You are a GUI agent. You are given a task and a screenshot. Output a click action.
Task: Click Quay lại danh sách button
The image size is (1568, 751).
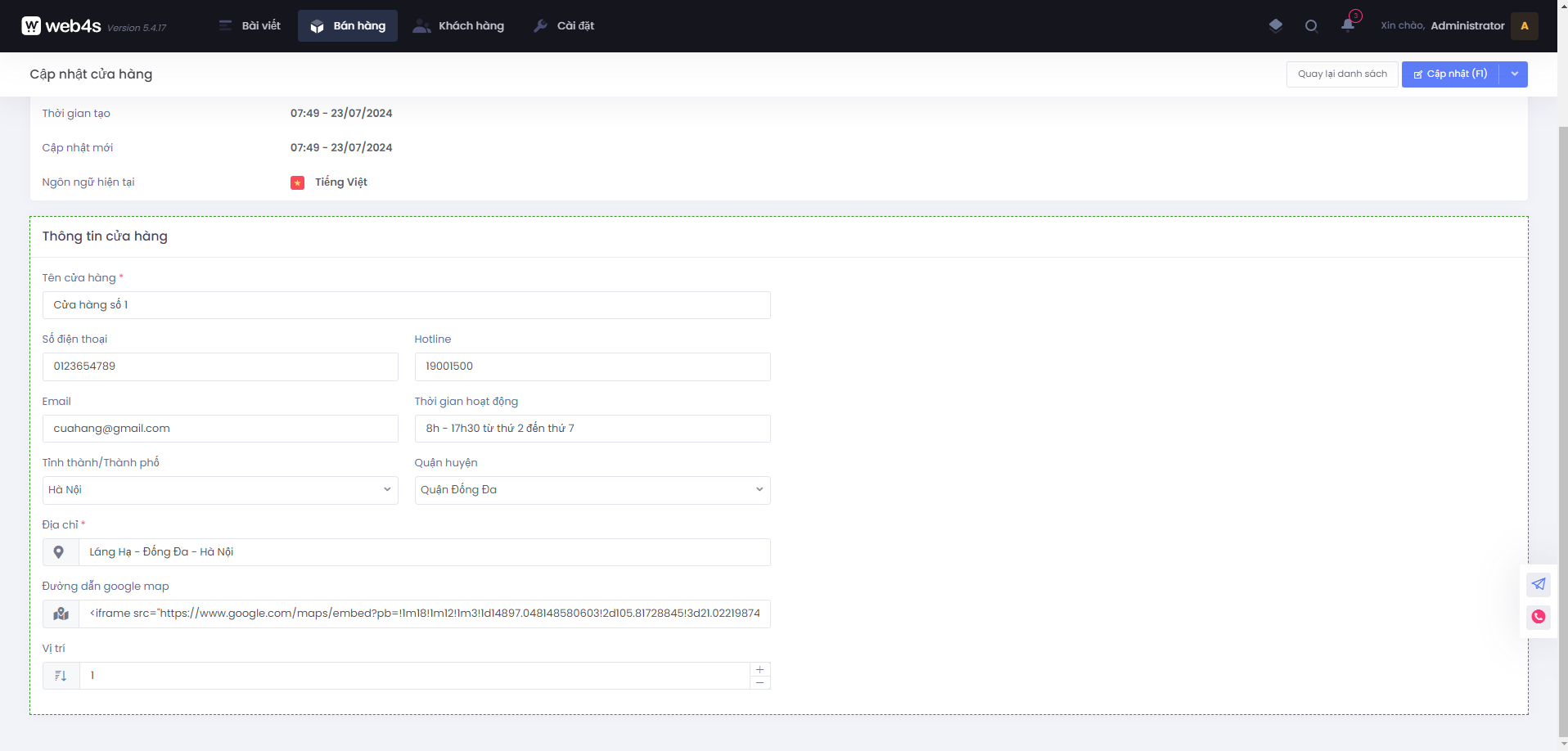click(x=1342, y=74)
